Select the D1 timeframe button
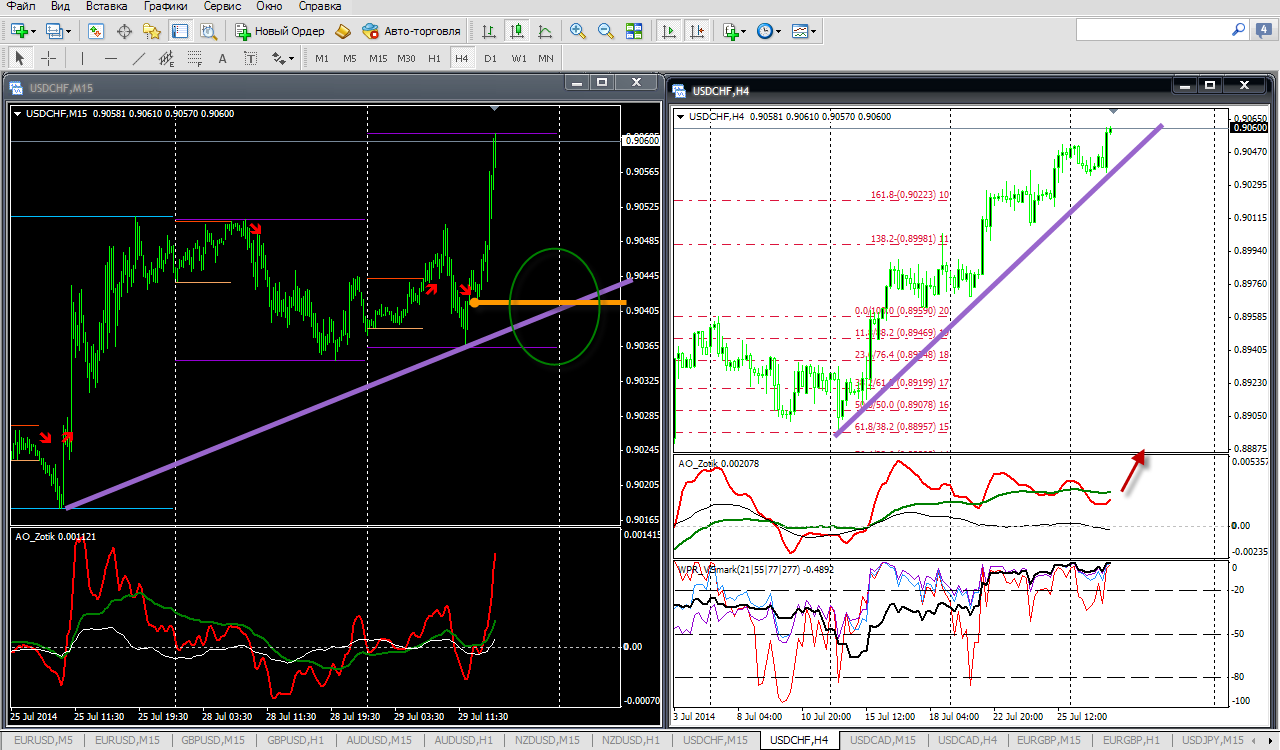This screenshot has width=1280, height=750. coord(490,58)
